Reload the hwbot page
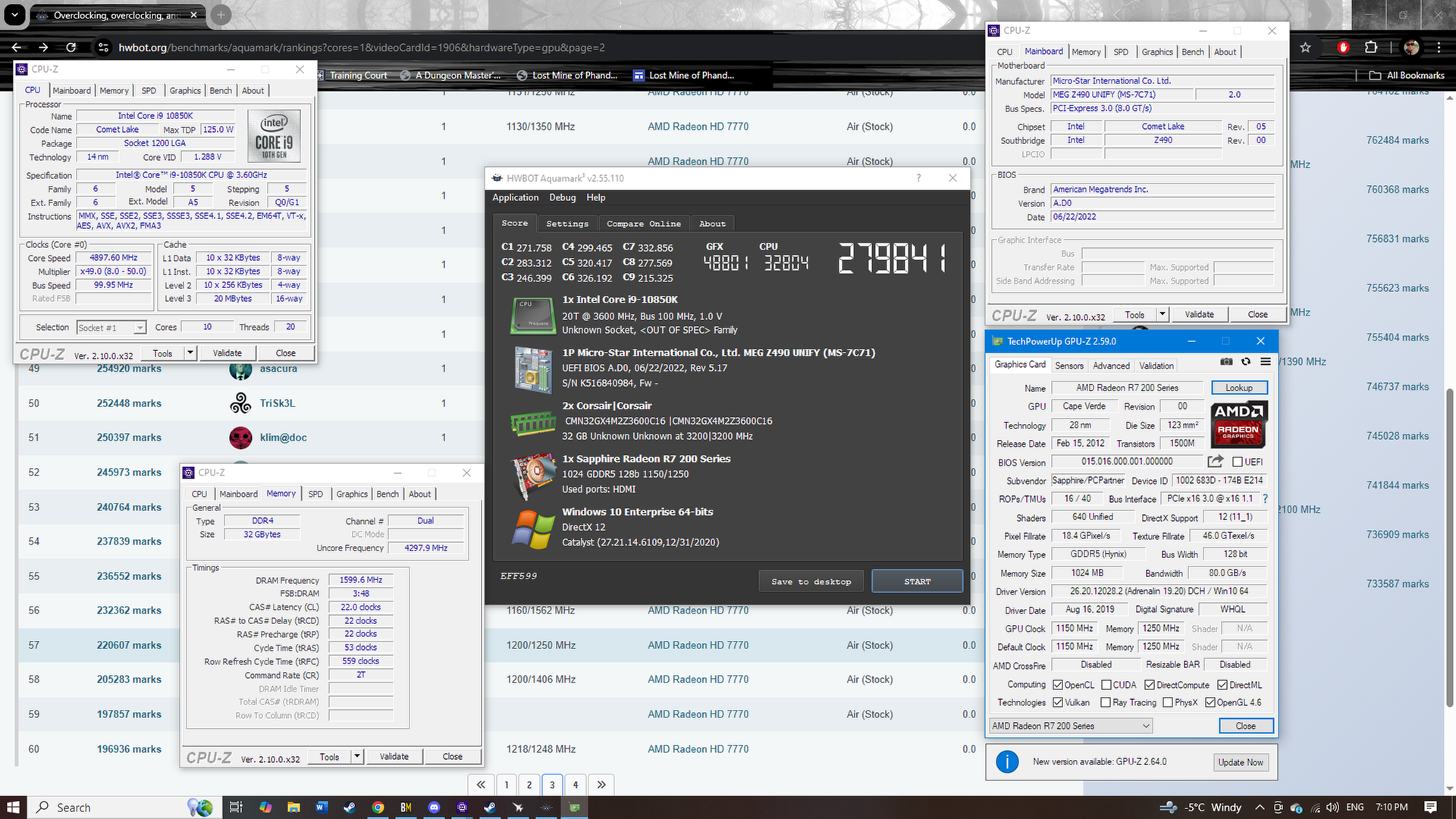This screenshot has height=819, width=1456. pos(71,47)
